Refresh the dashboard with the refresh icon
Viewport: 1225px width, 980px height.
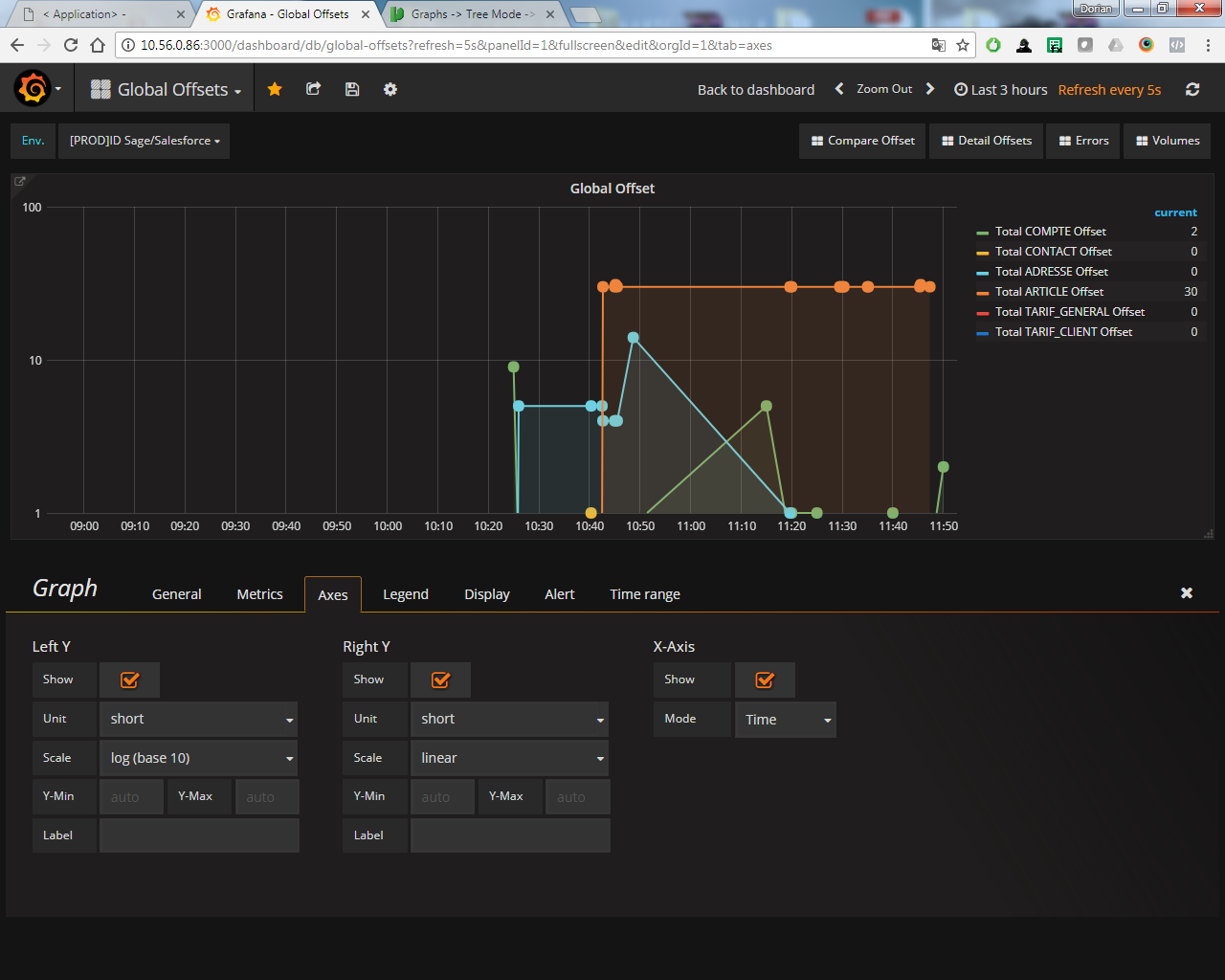click(1192, 88)
